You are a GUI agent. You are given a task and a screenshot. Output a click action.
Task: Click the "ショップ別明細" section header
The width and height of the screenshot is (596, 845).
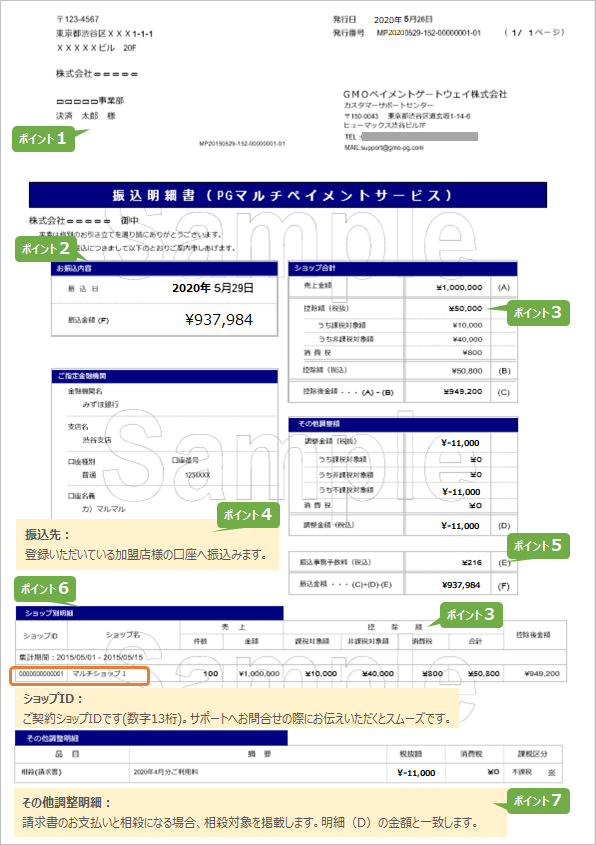point(150,613)
